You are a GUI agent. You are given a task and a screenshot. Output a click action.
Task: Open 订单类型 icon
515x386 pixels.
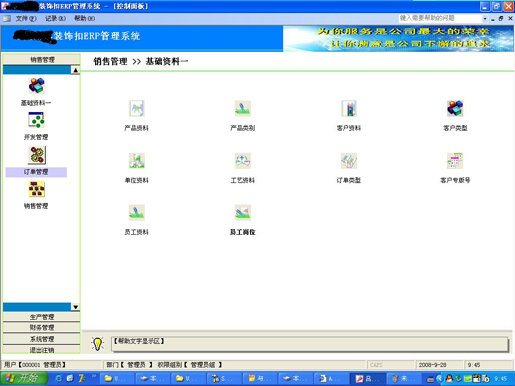(349, 161)
